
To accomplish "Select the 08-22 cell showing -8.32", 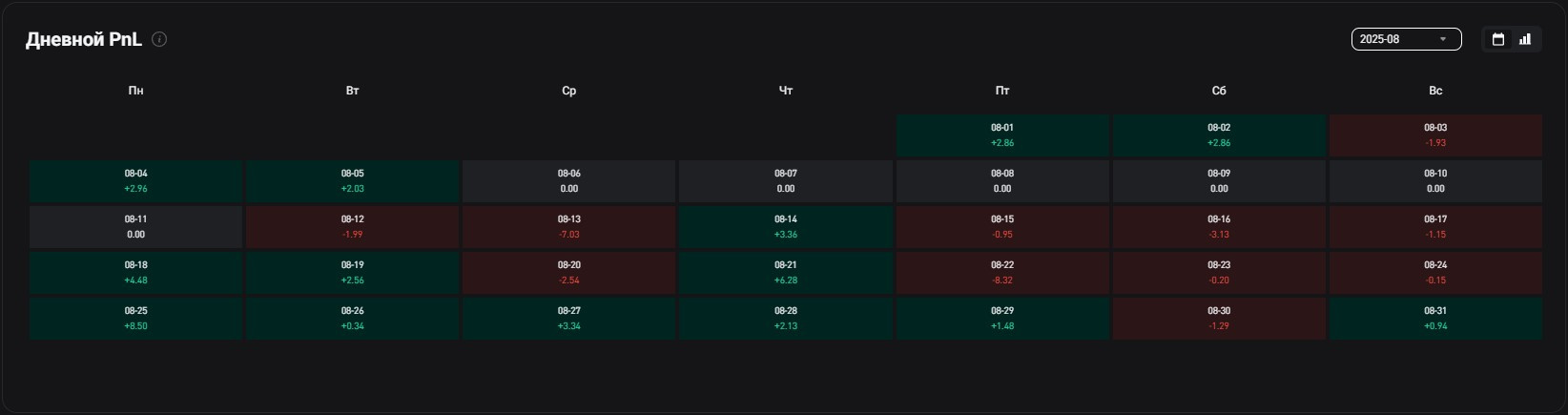I will [x=1002, y=273].
